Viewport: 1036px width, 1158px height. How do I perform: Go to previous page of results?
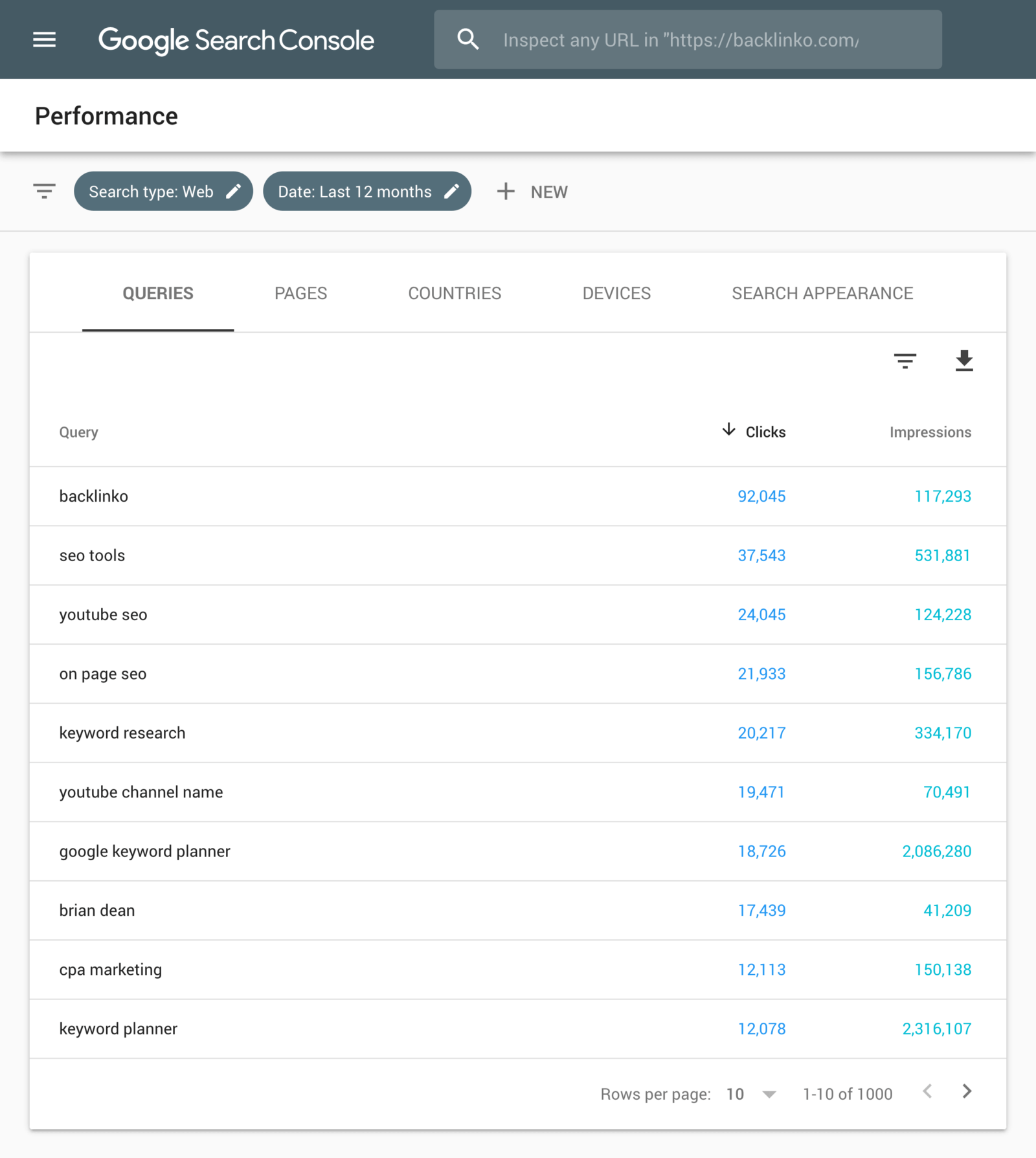coord(928,1092)
